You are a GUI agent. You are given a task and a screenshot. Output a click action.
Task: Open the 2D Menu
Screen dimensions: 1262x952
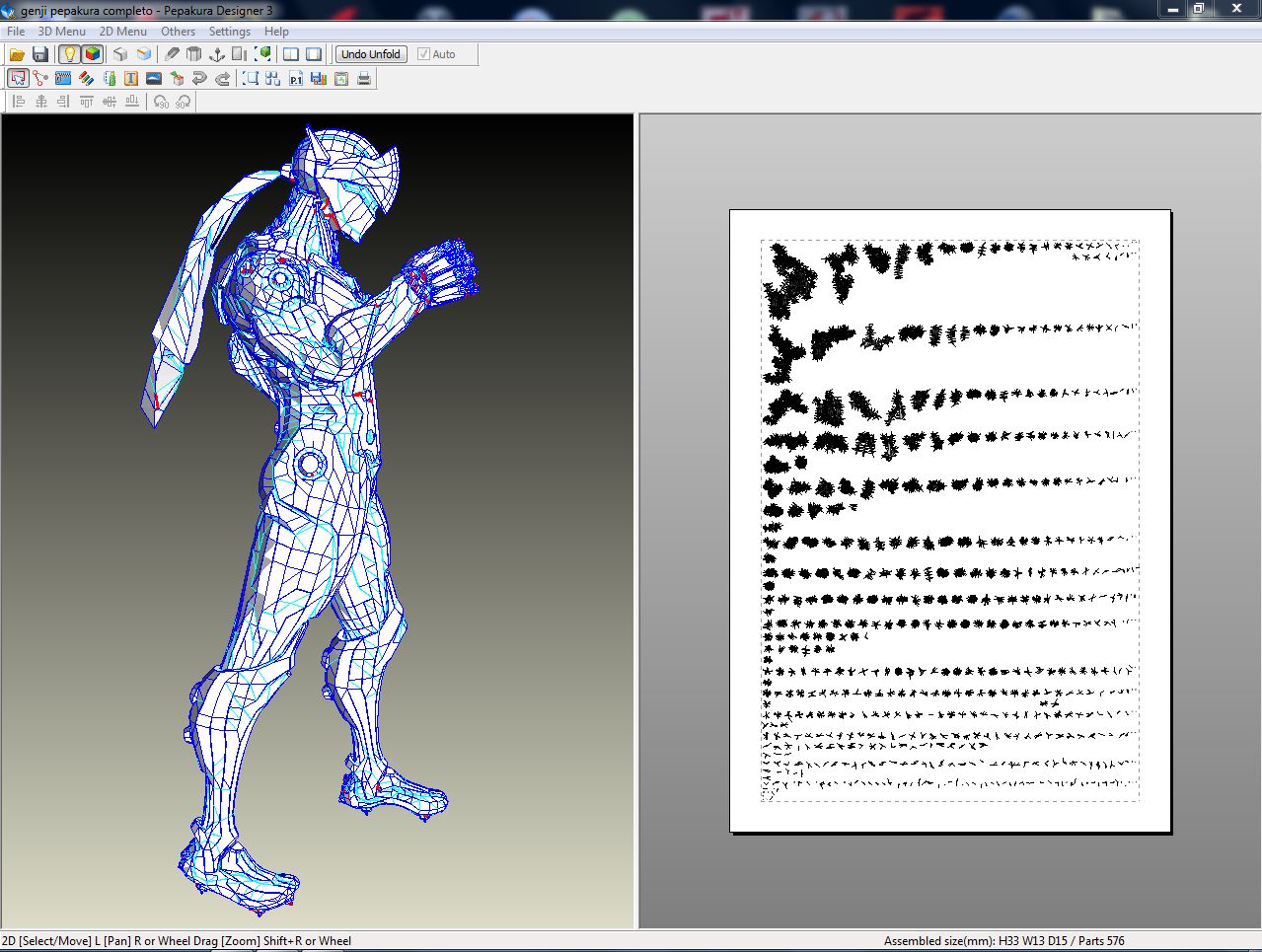click(x=123, y=31)
